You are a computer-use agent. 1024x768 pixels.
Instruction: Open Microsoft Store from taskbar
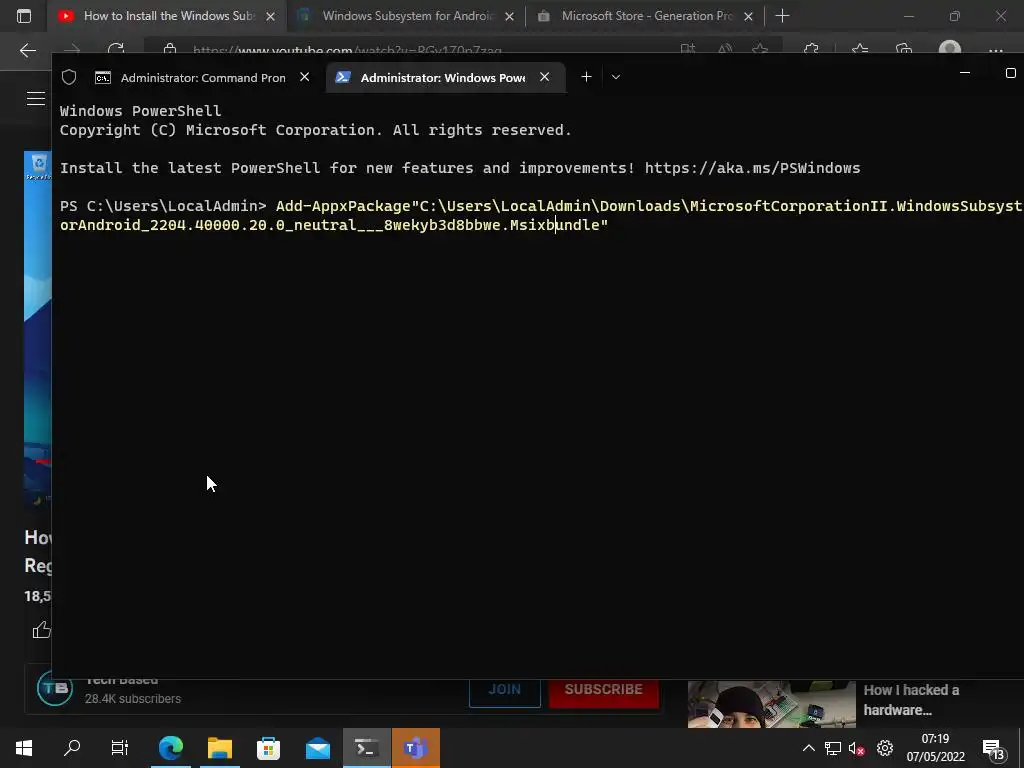pos(268,748)
